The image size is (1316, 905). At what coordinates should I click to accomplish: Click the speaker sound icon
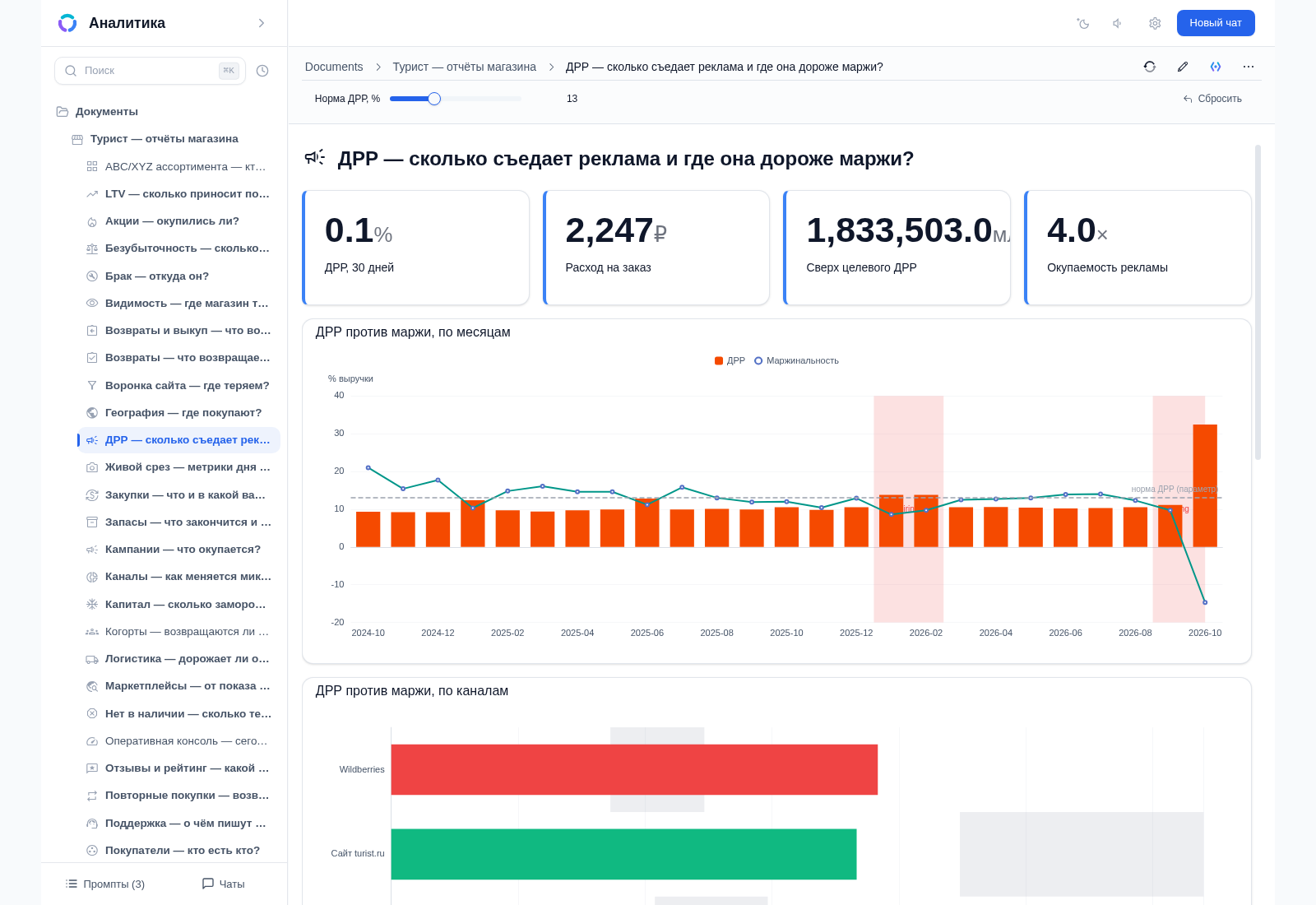pos(1118,23)
